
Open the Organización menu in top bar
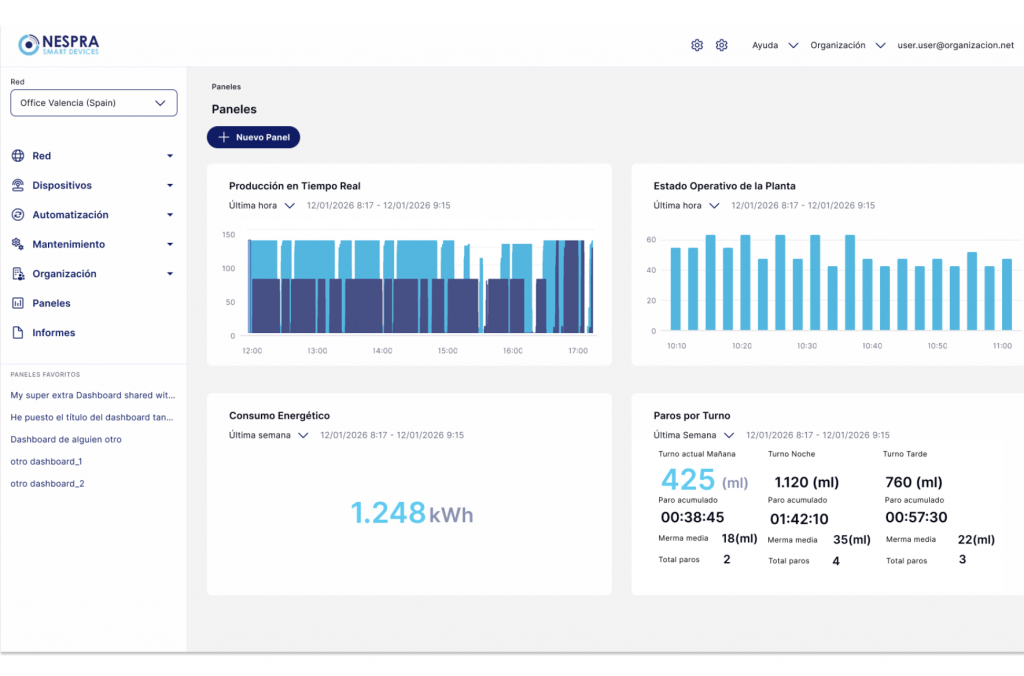[x=847, y=45]
